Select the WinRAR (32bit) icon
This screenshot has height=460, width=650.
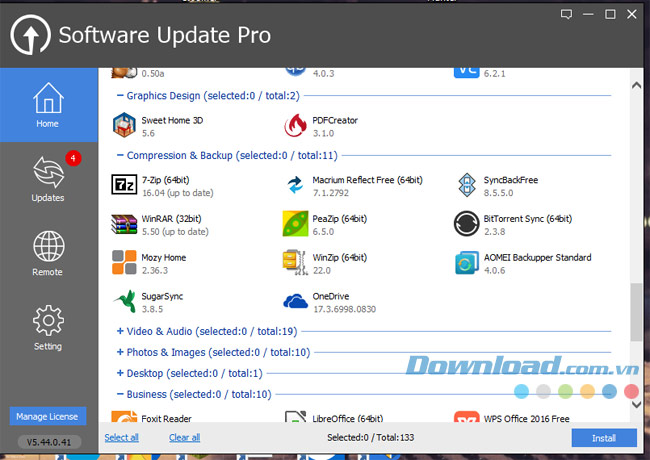124,224
